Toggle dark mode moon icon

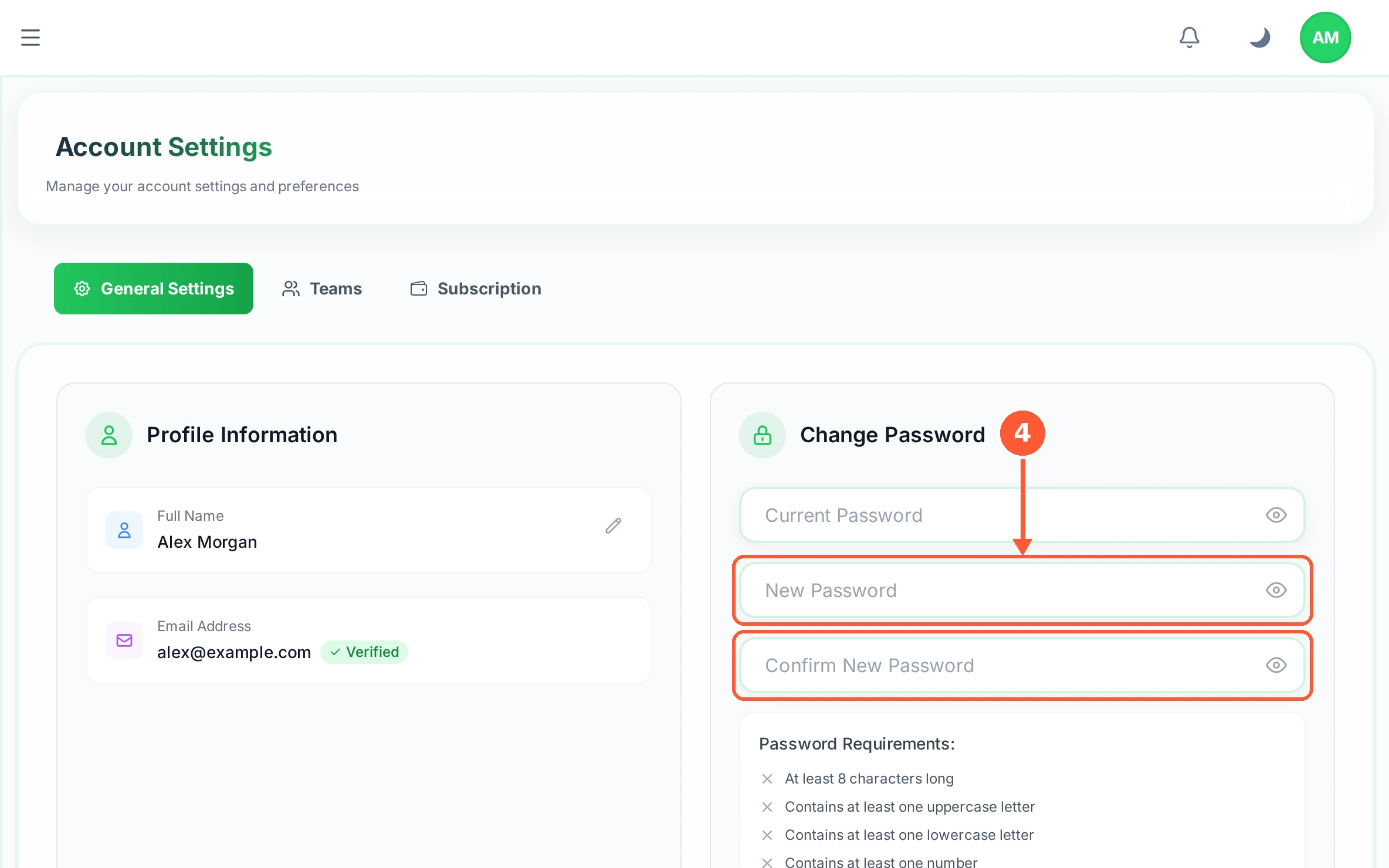(1259, 38)
